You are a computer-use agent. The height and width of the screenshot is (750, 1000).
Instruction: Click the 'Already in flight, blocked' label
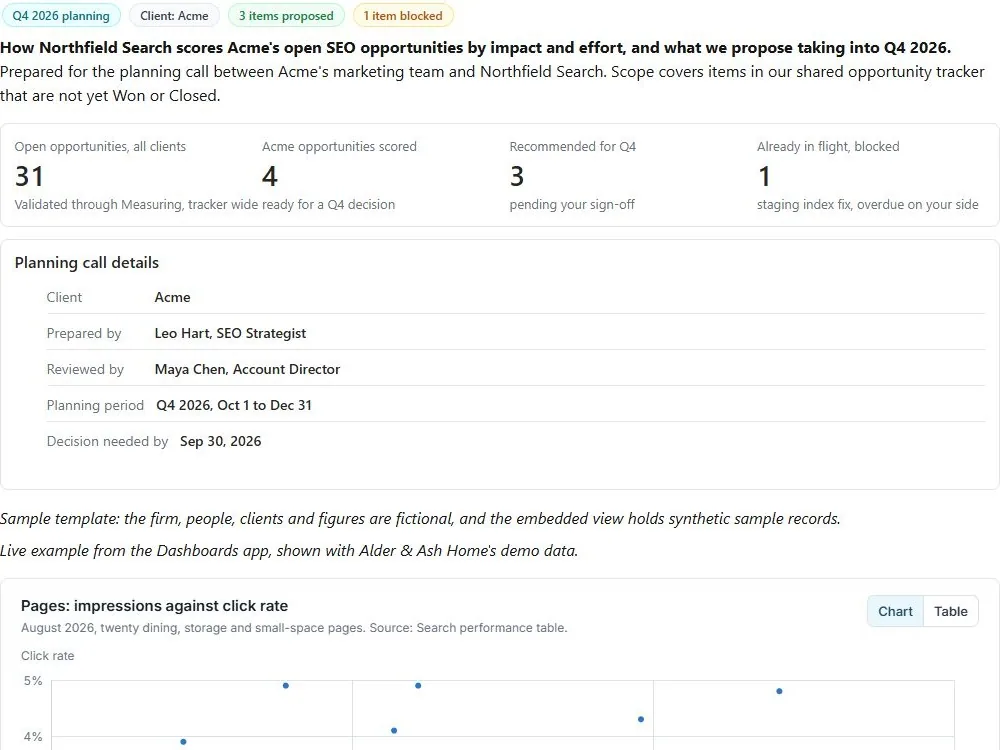tap(828, 147)
